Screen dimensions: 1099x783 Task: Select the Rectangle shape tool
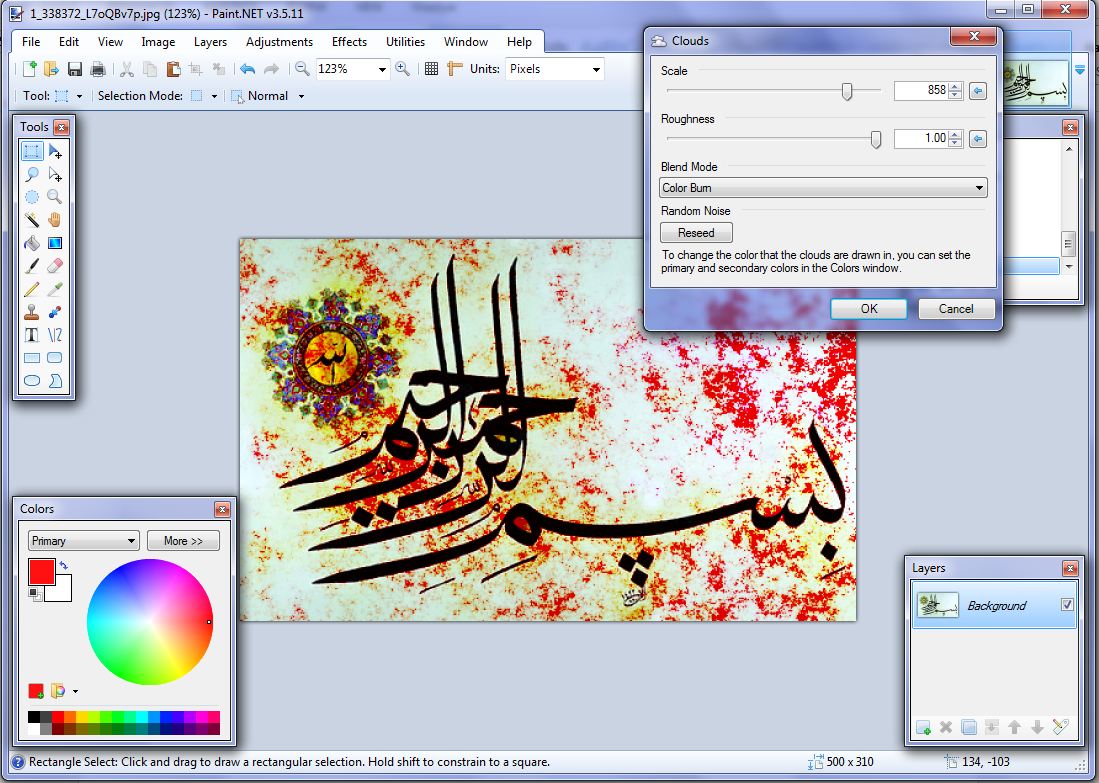(32, 358)
